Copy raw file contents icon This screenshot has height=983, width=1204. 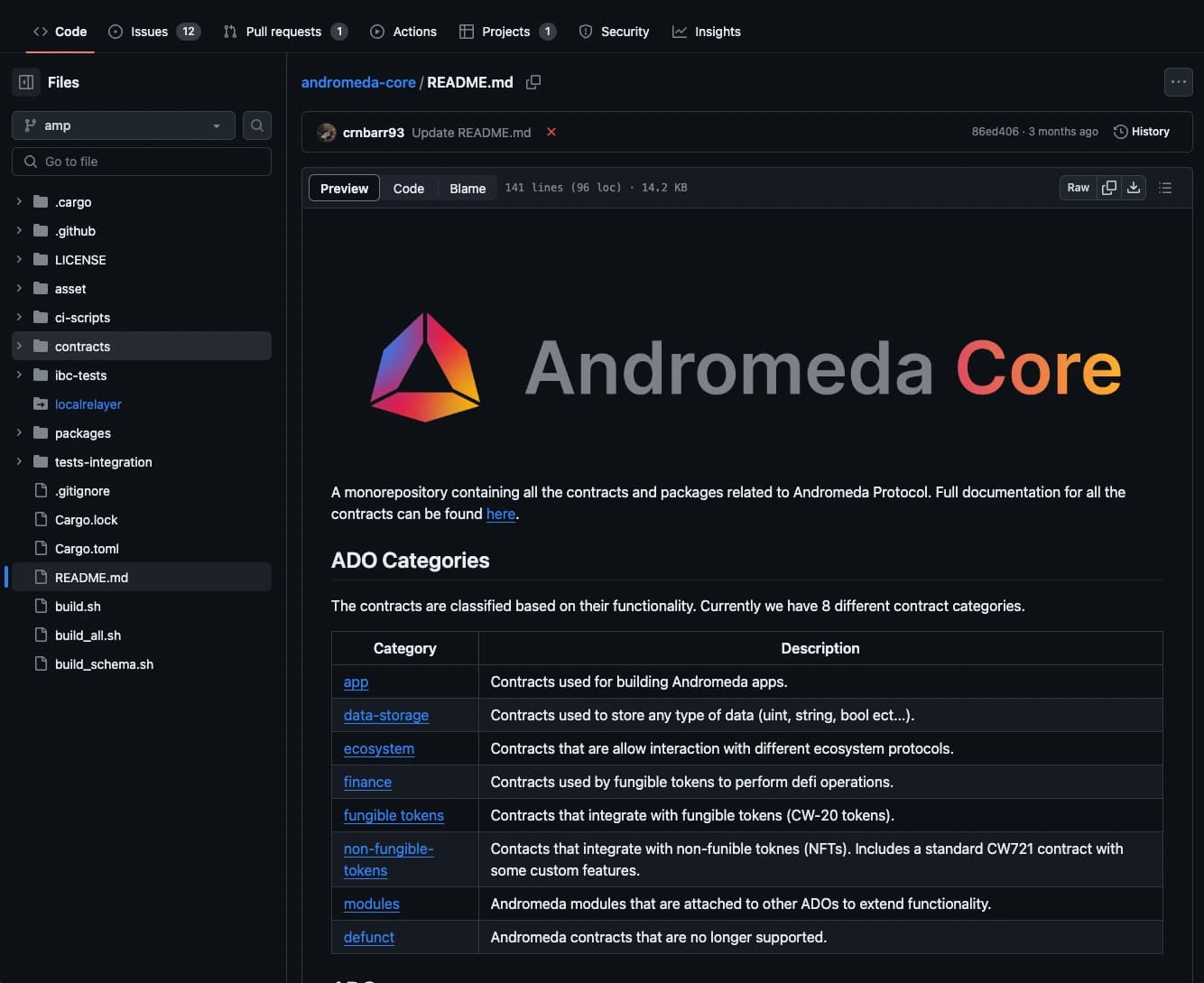click(x=1109, y=188)
